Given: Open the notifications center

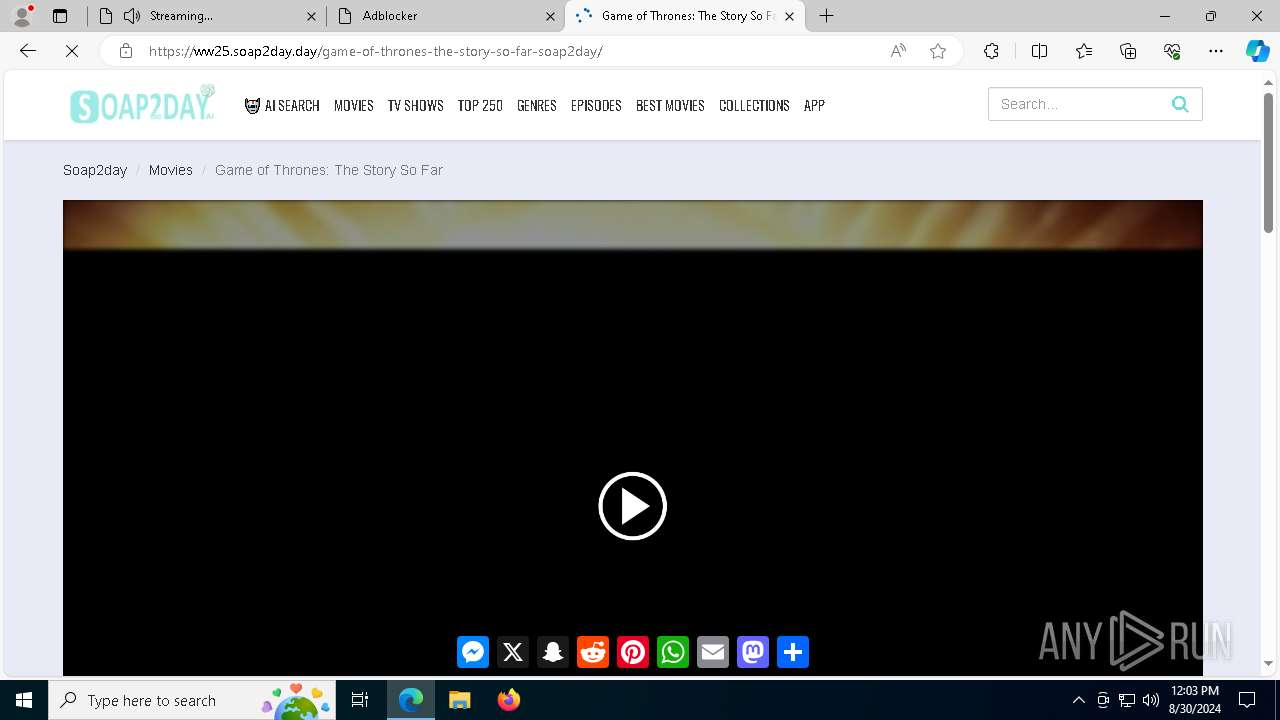Looking at the screenshot, I should pos(1247,700).
